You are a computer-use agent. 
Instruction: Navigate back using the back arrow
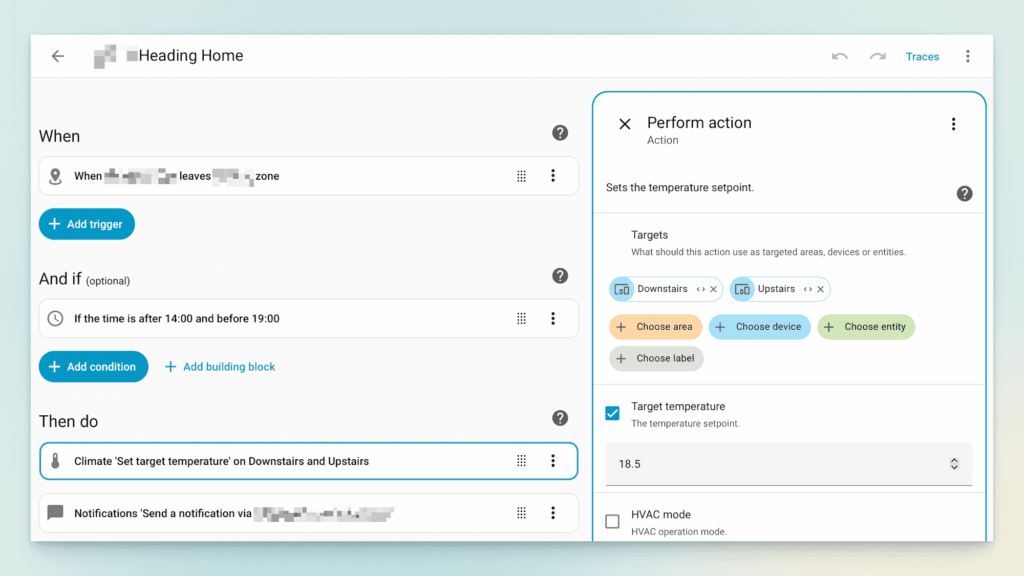57,56
